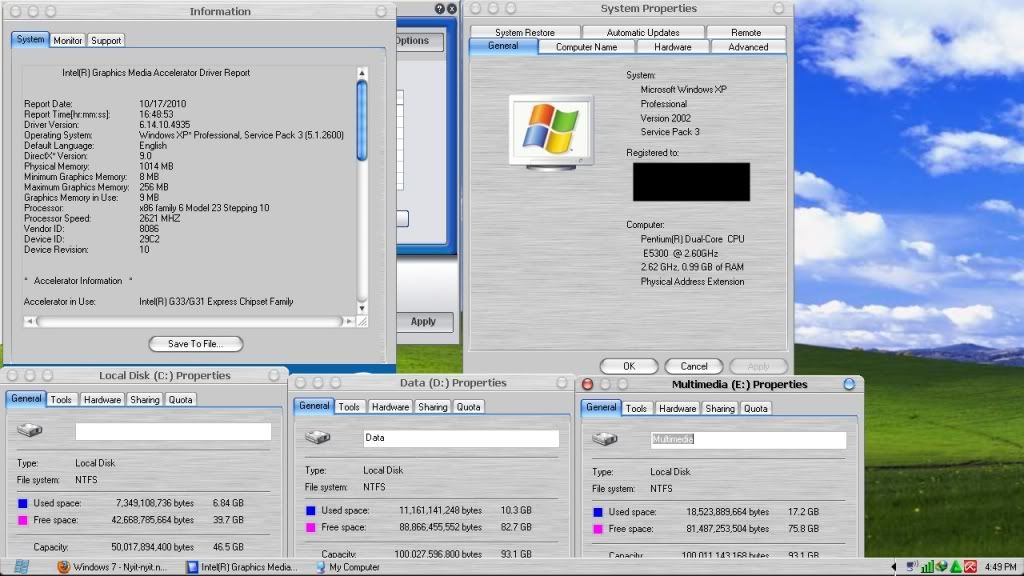Click Physical Address Extension text
The width and height of the screenshot is (1024, 576).
coord(692,281)
